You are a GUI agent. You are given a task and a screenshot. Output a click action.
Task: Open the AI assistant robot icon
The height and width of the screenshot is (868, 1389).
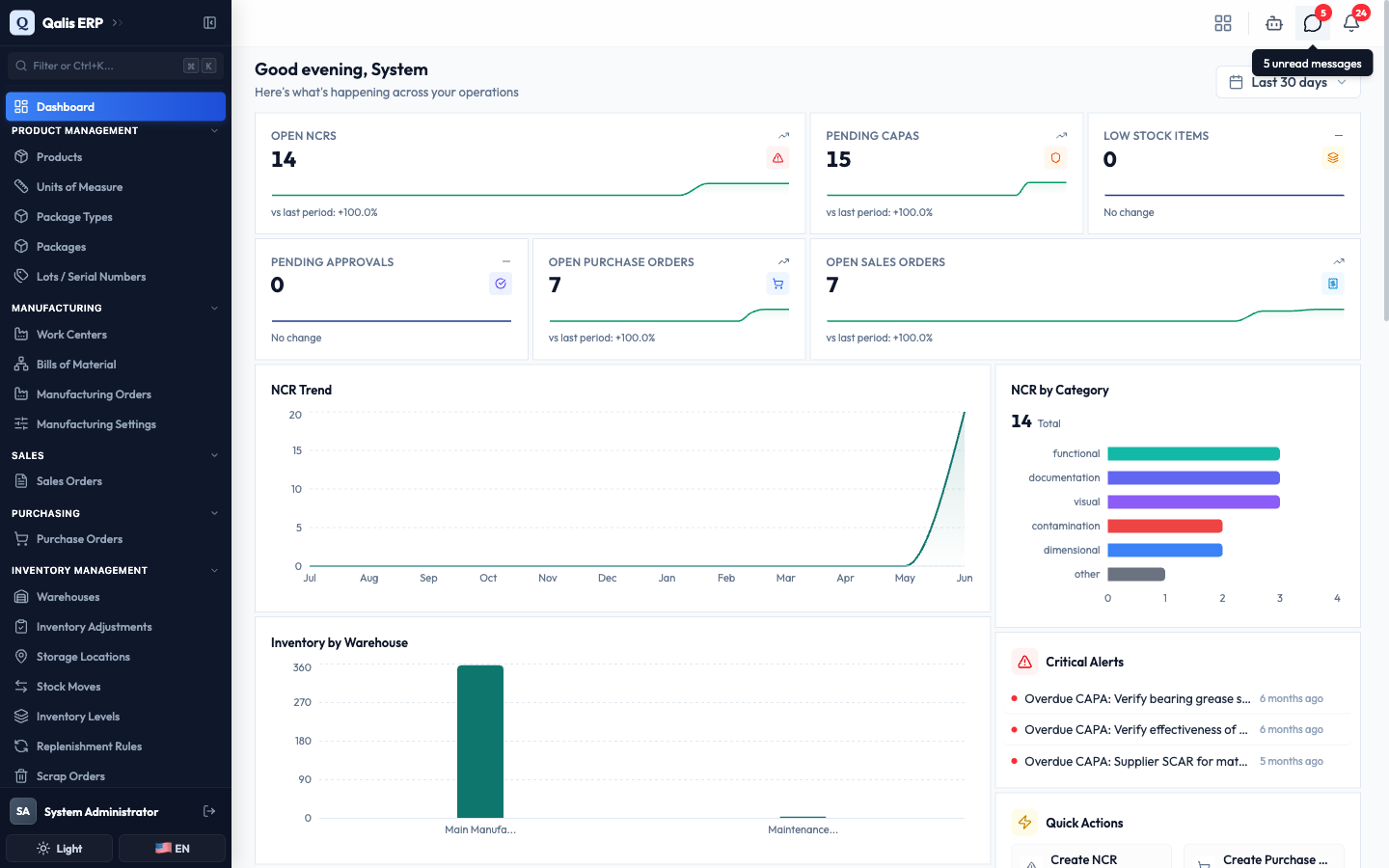point(1274,23)
